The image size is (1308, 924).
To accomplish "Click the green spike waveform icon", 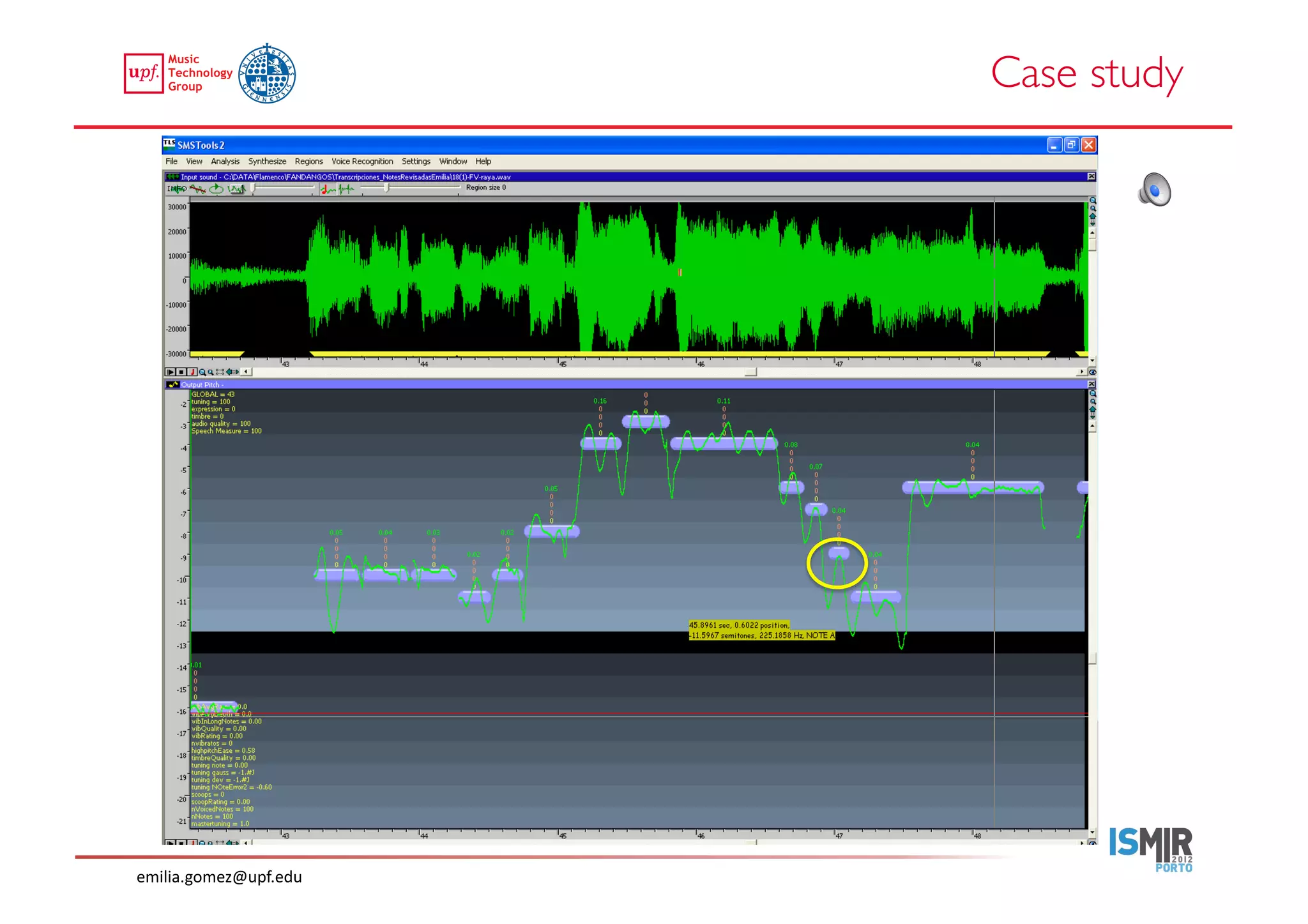I will (346, 189).
